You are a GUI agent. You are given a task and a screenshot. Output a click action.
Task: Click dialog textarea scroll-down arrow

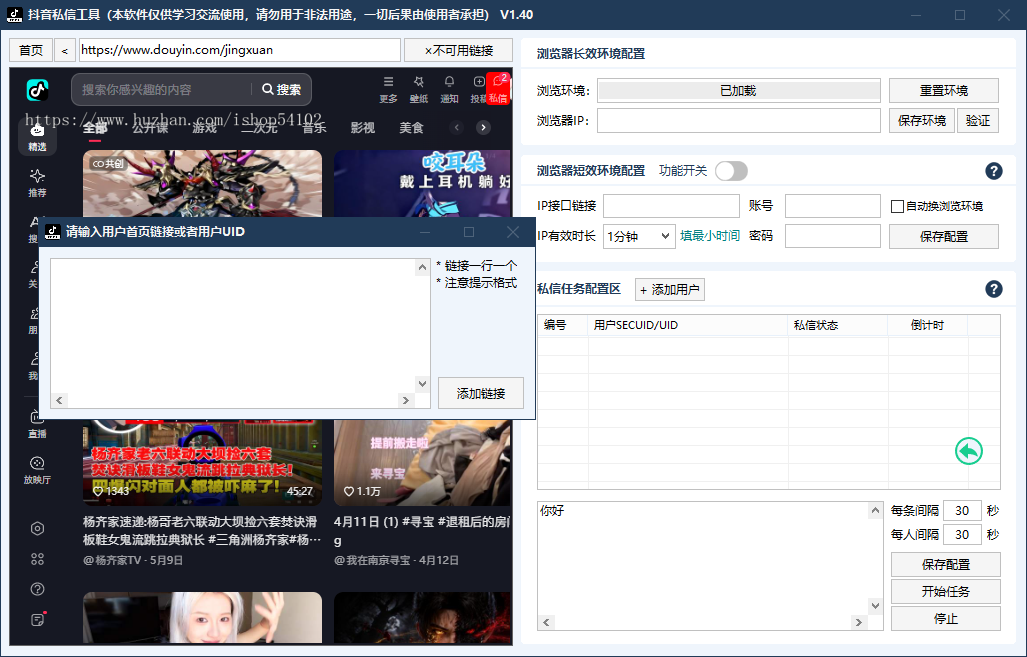pos(422,384)
